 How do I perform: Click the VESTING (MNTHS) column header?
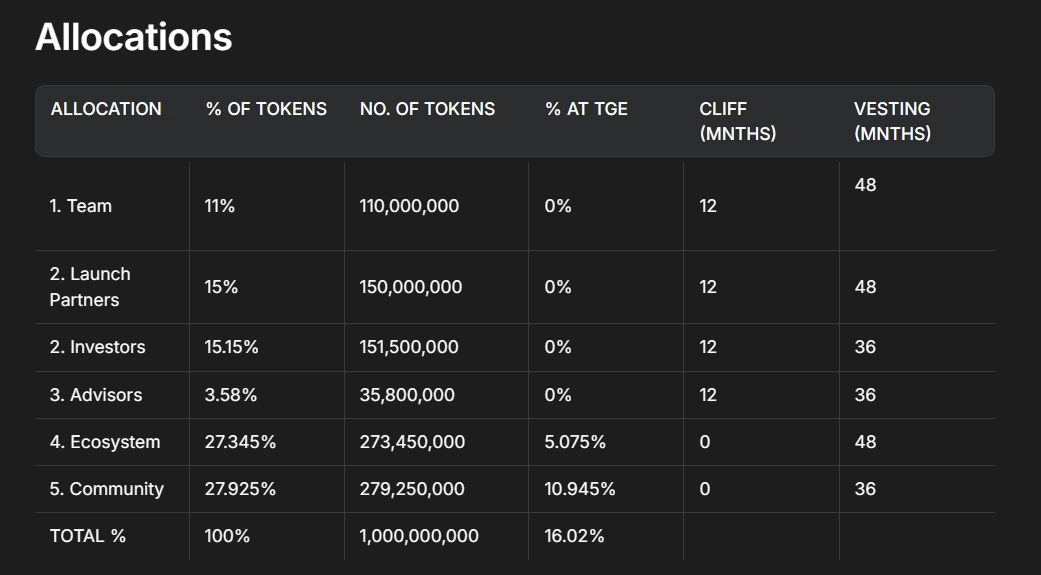[892, 121]
